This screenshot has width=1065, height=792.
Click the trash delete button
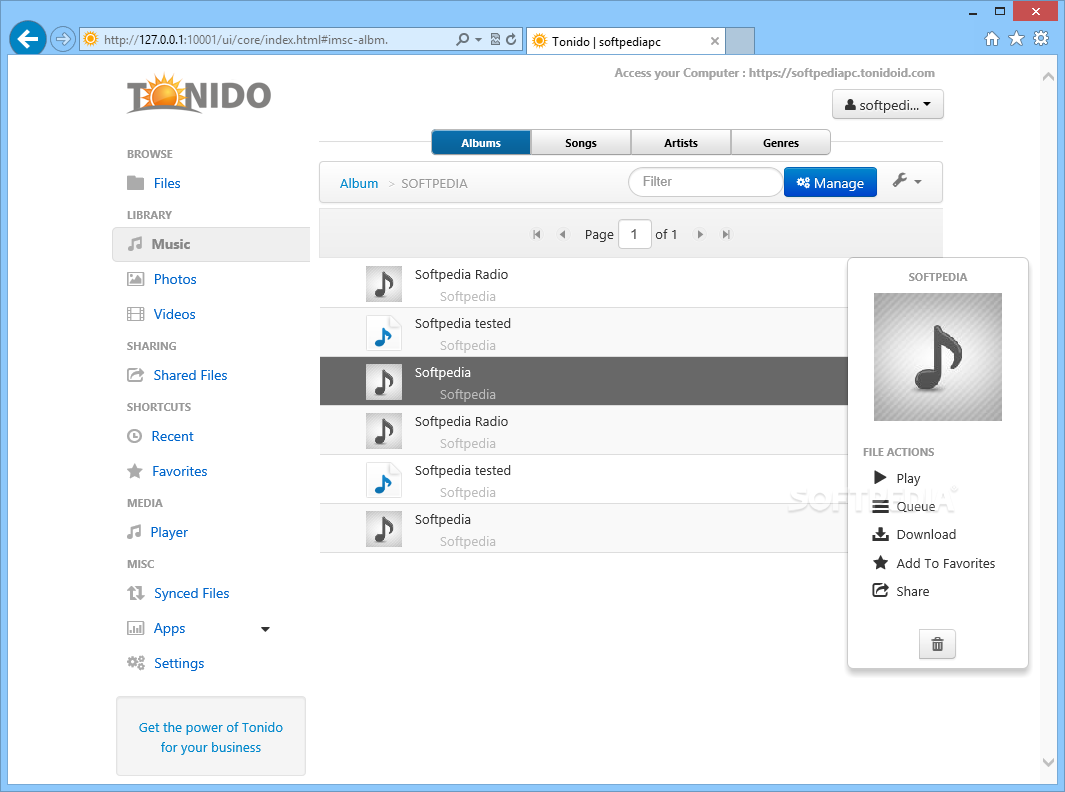click(x=937, y=644)
